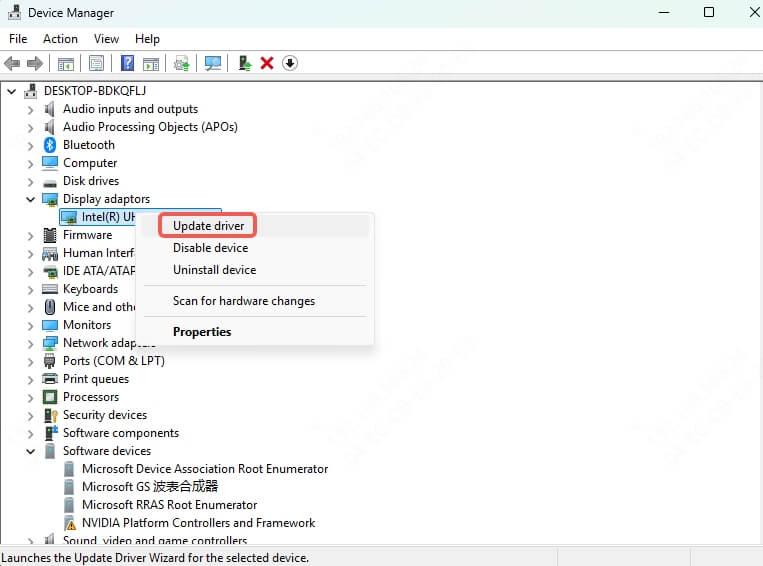Maximize the Device Manager window
This screenshot has width=763, height=566.
(x=709, y=12)
